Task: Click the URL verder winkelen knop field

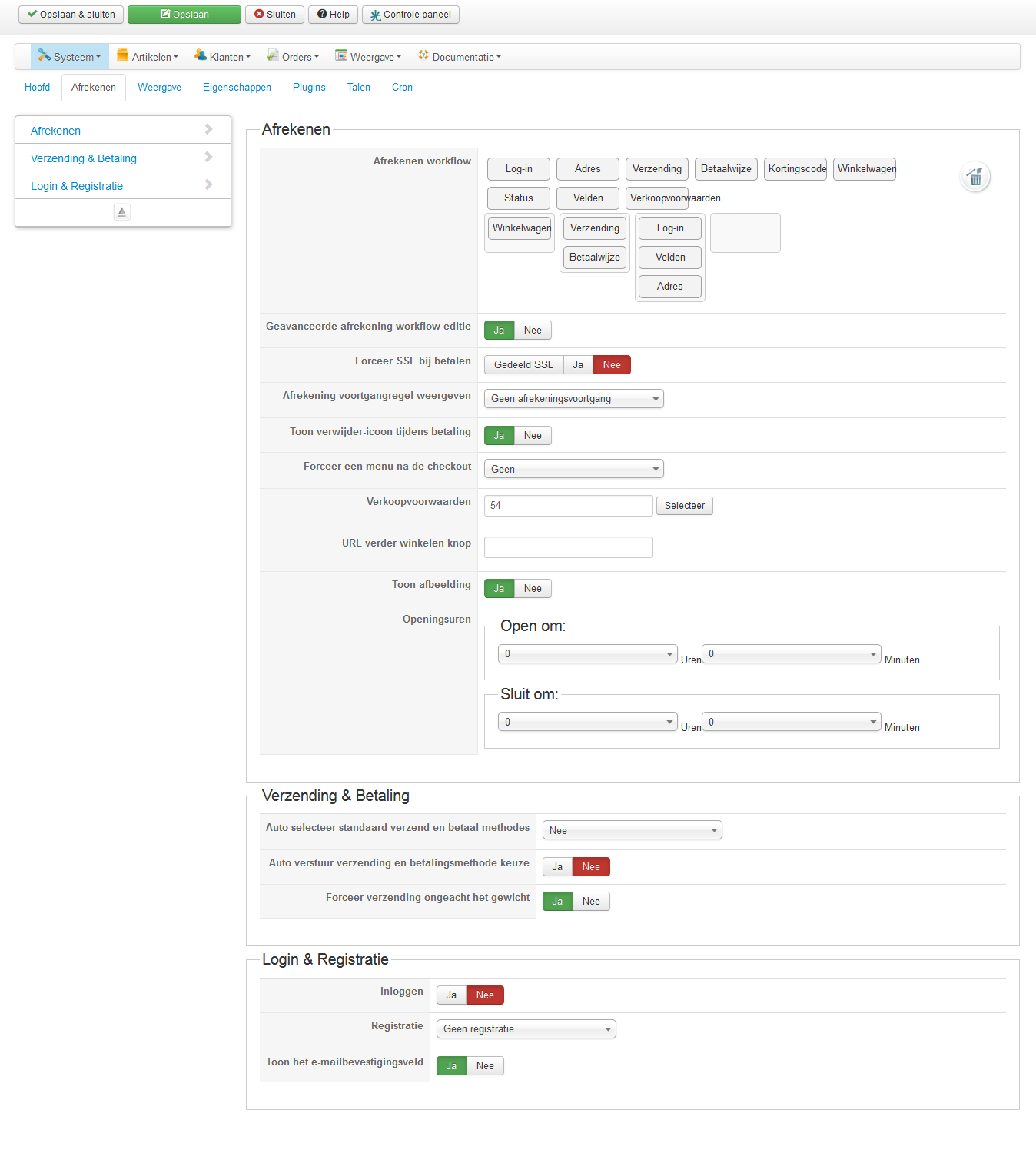Action: pos(569,547)
